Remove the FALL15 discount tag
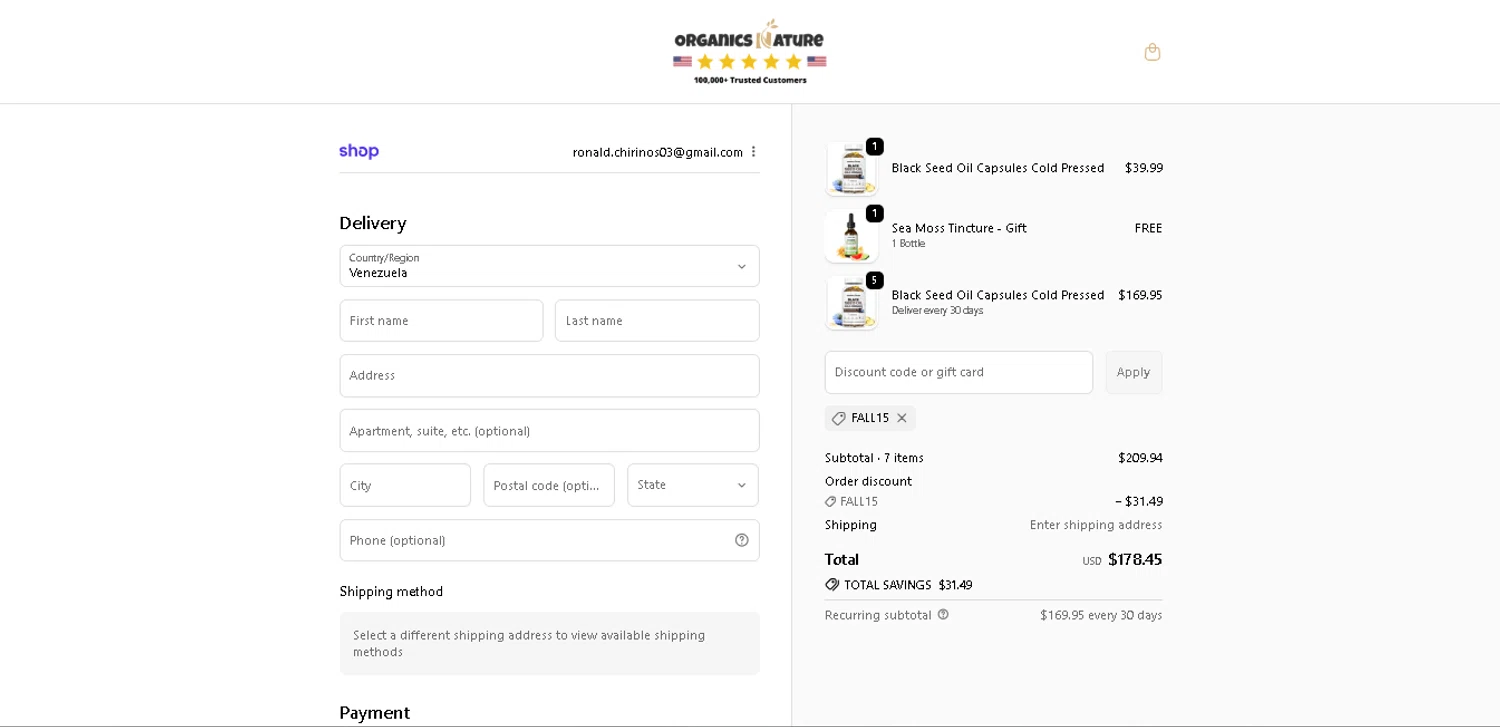 pyautogui.click(x=902, y=418)
